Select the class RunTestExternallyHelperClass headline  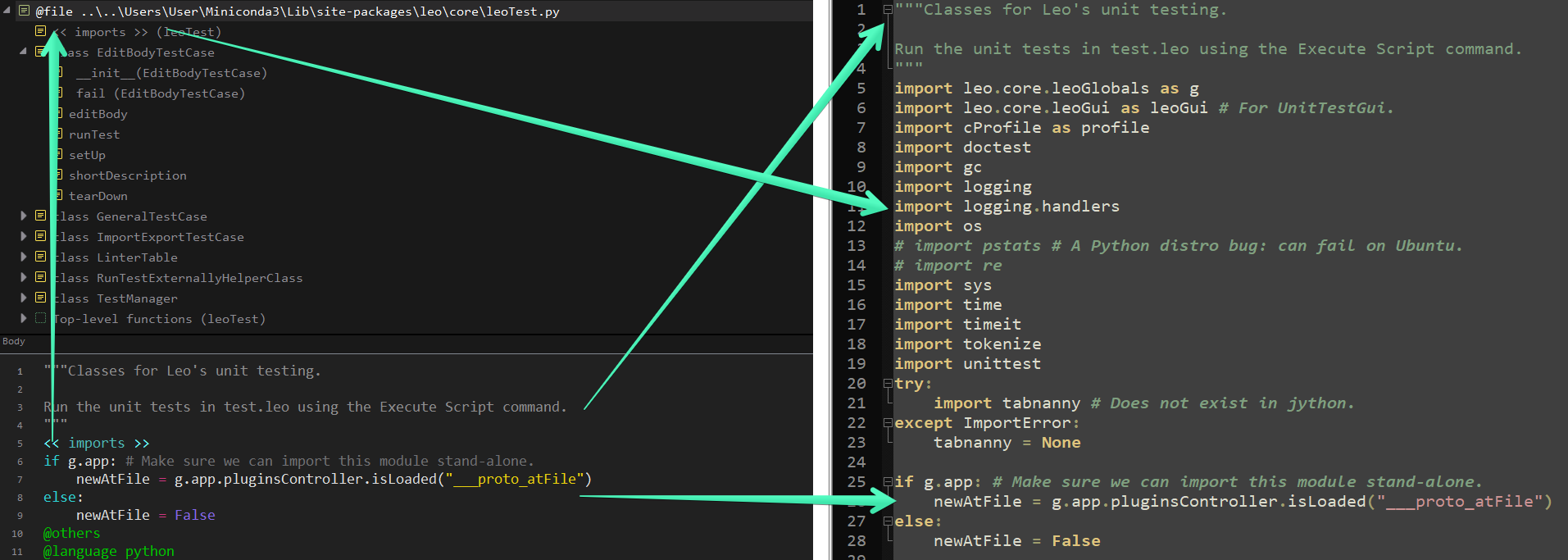178,278
